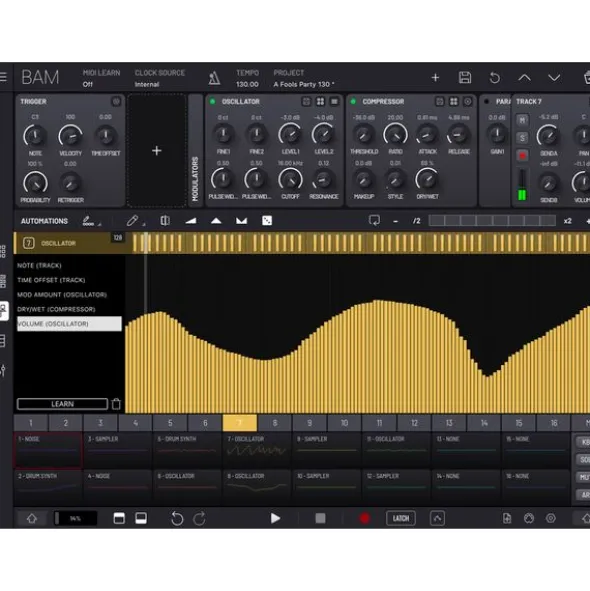Toggle the Oscillator module power LED
Image resolution: width=590 pixels, height=591 pixels.
pos(213,101)
